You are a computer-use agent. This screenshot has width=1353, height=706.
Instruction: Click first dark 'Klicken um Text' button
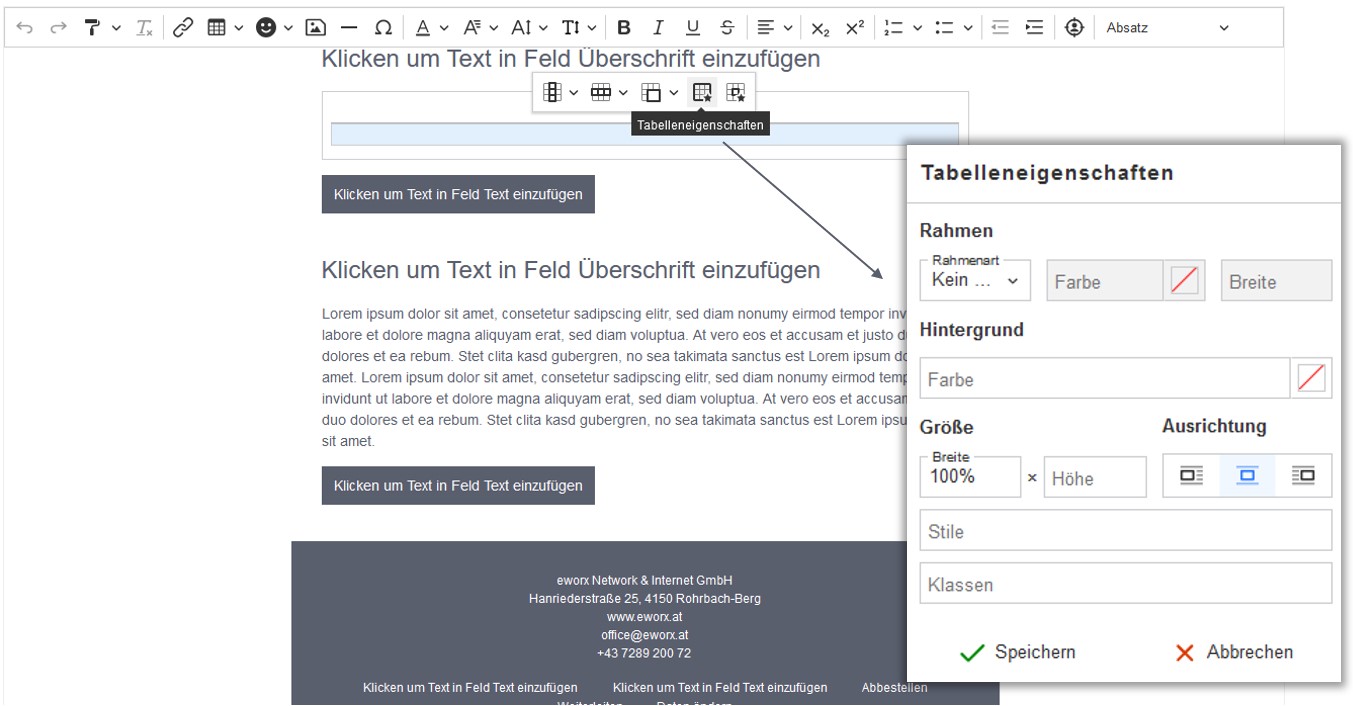coord(458,194)
